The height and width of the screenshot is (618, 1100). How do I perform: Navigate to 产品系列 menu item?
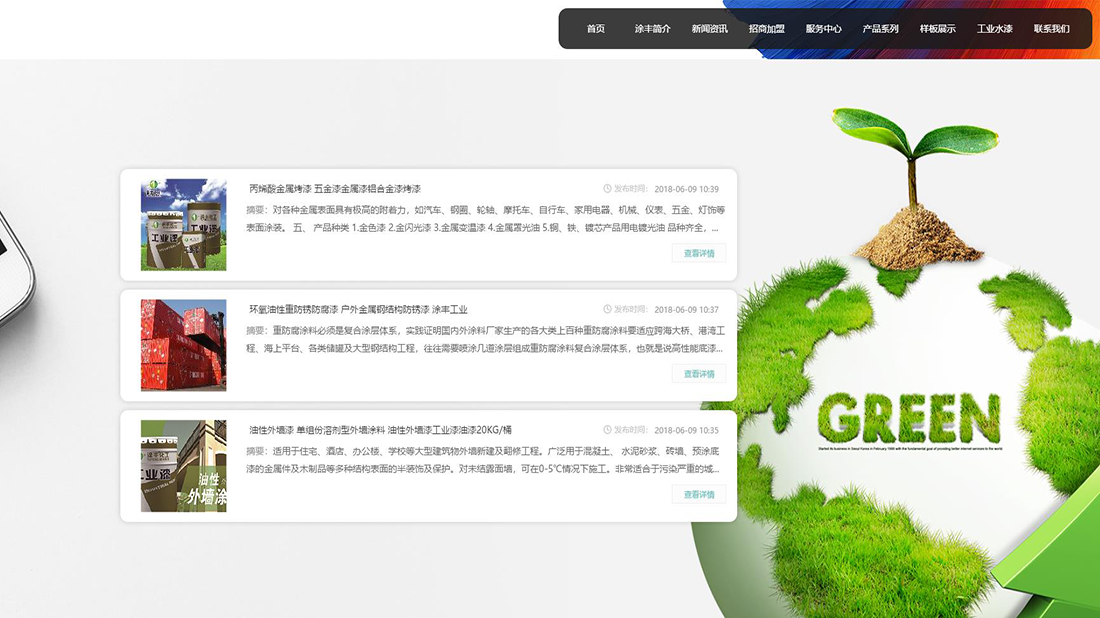pyautogui.click(x=880, y=29)
